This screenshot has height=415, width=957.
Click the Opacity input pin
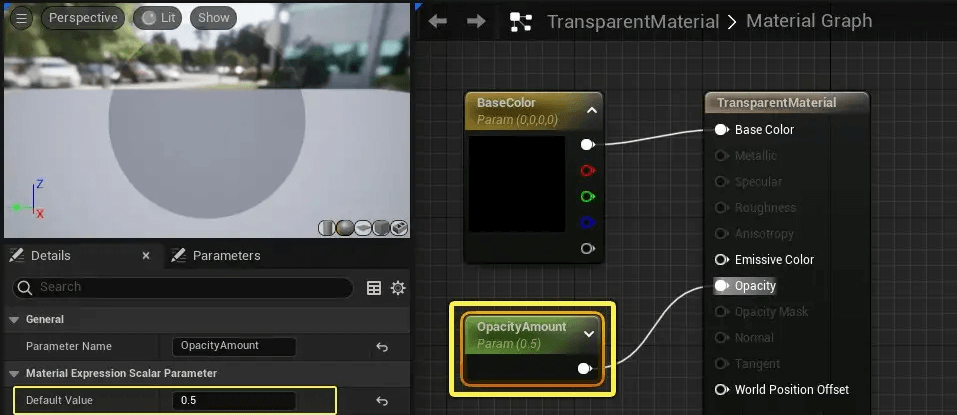pos(721,286)
